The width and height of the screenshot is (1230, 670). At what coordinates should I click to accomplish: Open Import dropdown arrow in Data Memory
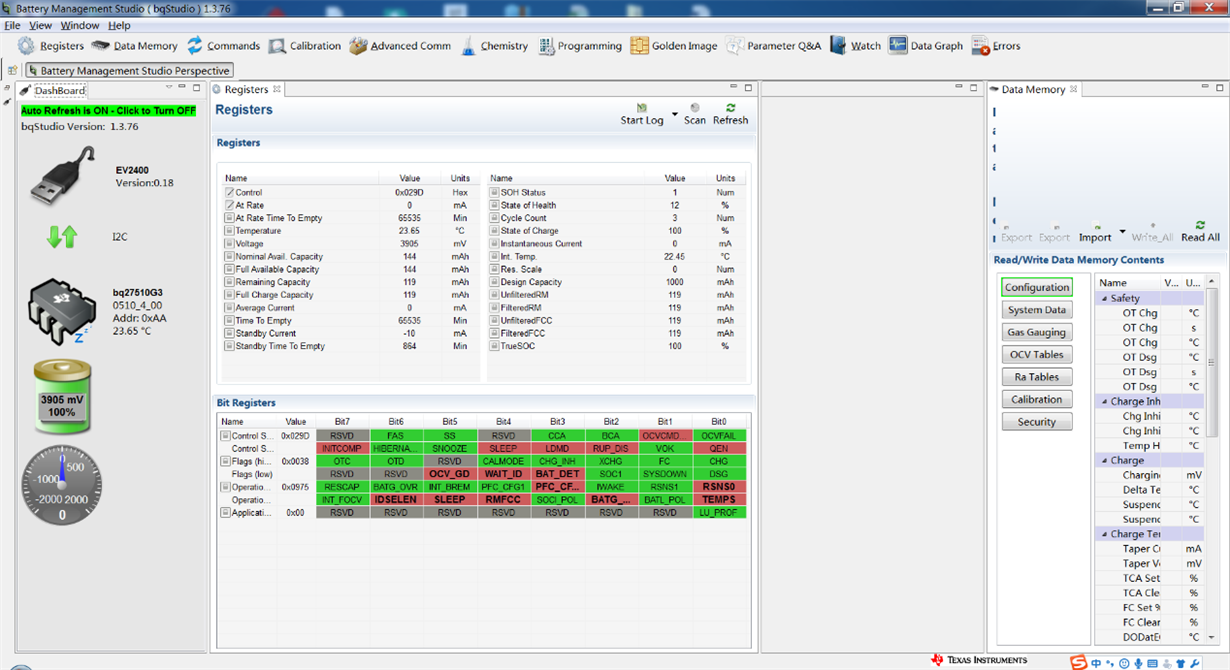coord(1122,232)
